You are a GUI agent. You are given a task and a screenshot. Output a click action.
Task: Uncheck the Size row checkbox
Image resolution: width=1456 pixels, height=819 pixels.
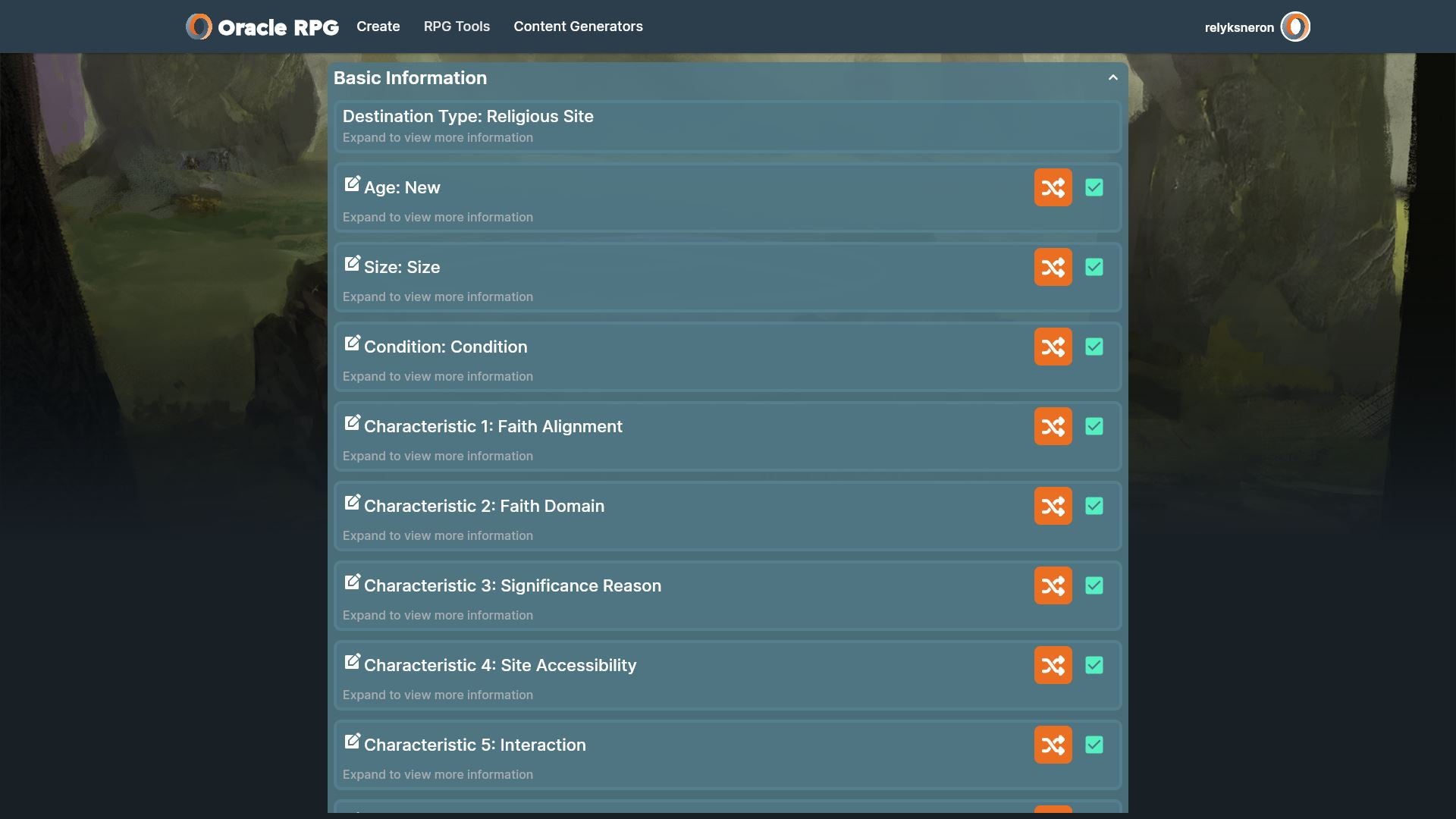(1094, 267)
